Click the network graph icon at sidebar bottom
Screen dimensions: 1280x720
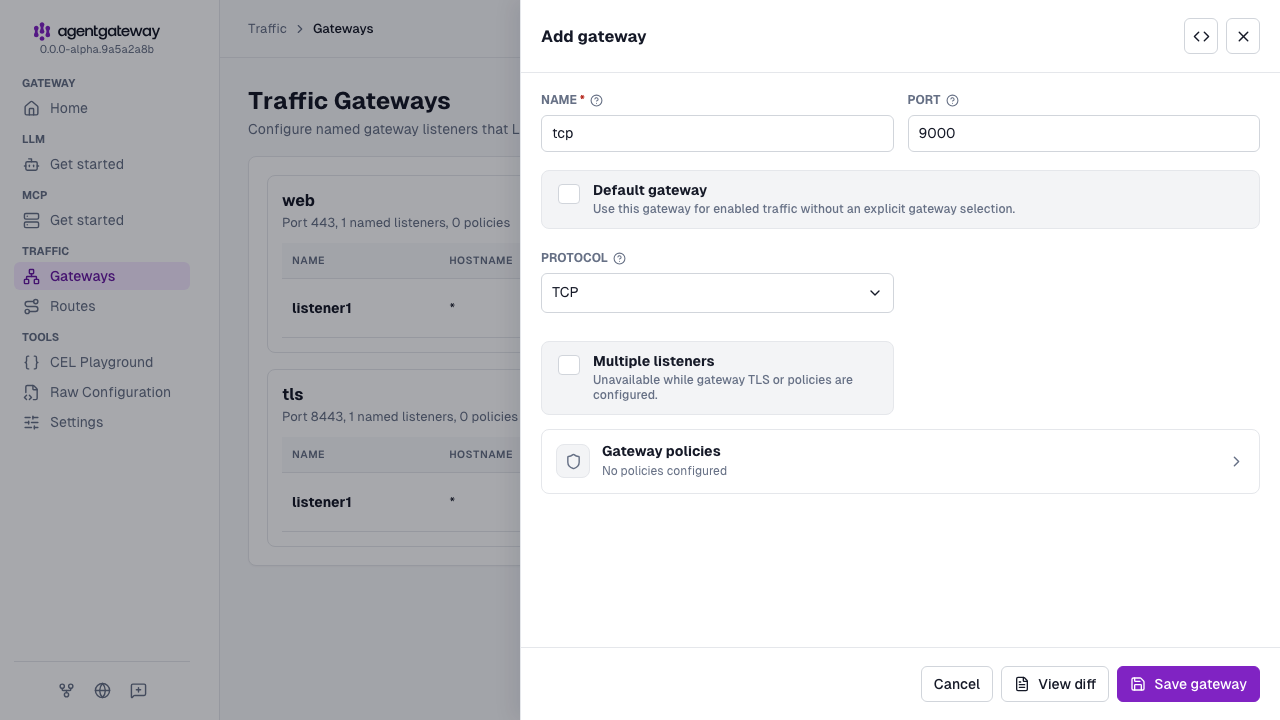66,690
